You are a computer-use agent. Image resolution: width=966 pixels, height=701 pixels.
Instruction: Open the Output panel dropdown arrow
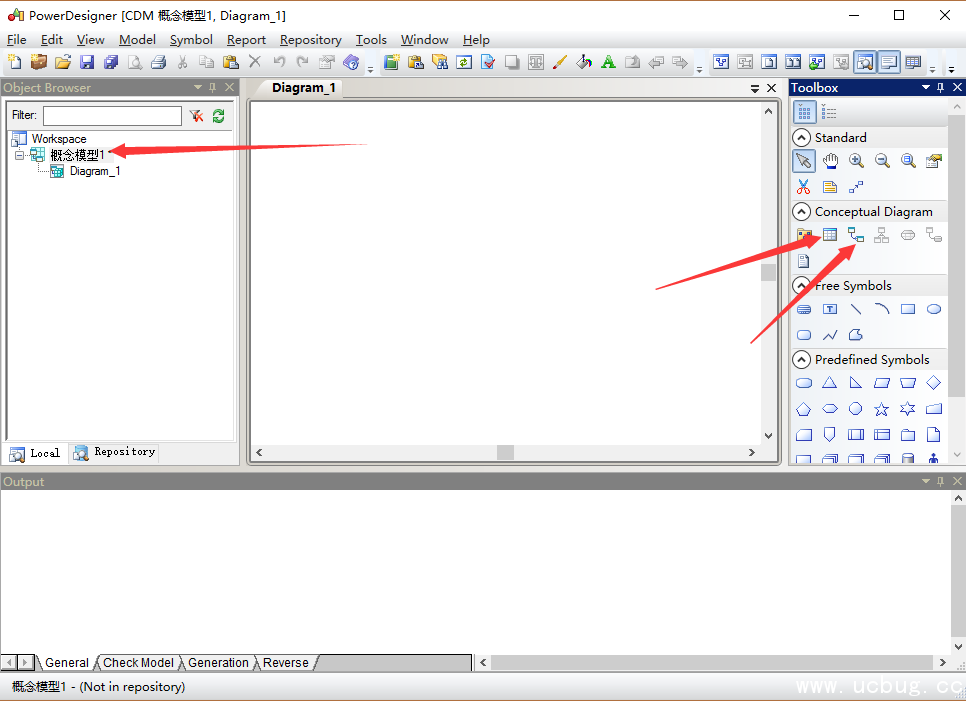pyautogui.click(x=925, y=481)
